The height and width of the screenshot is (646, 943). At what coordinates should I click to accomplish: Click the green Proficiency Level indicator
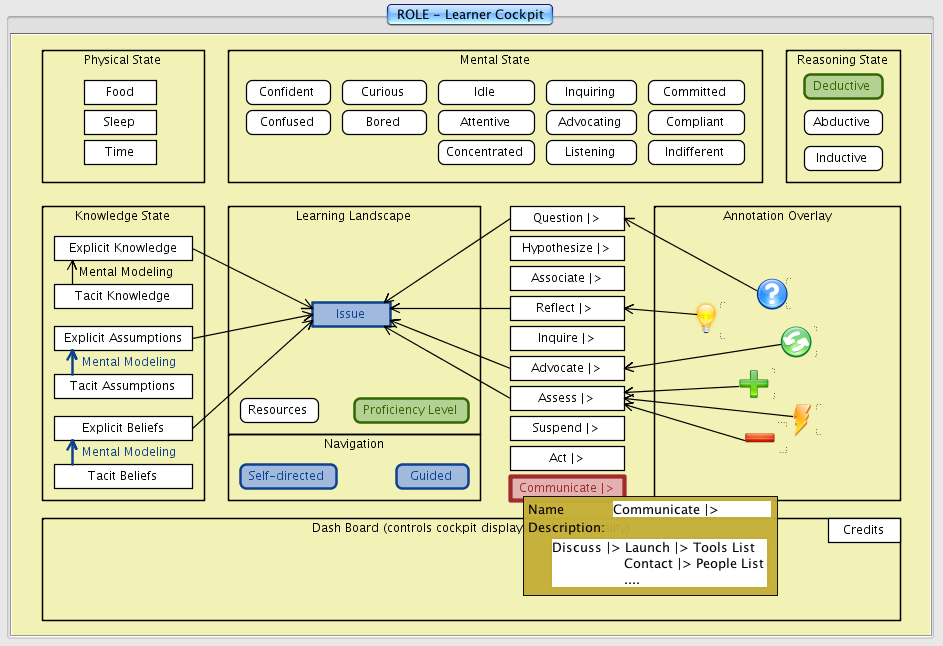[410, 410]
